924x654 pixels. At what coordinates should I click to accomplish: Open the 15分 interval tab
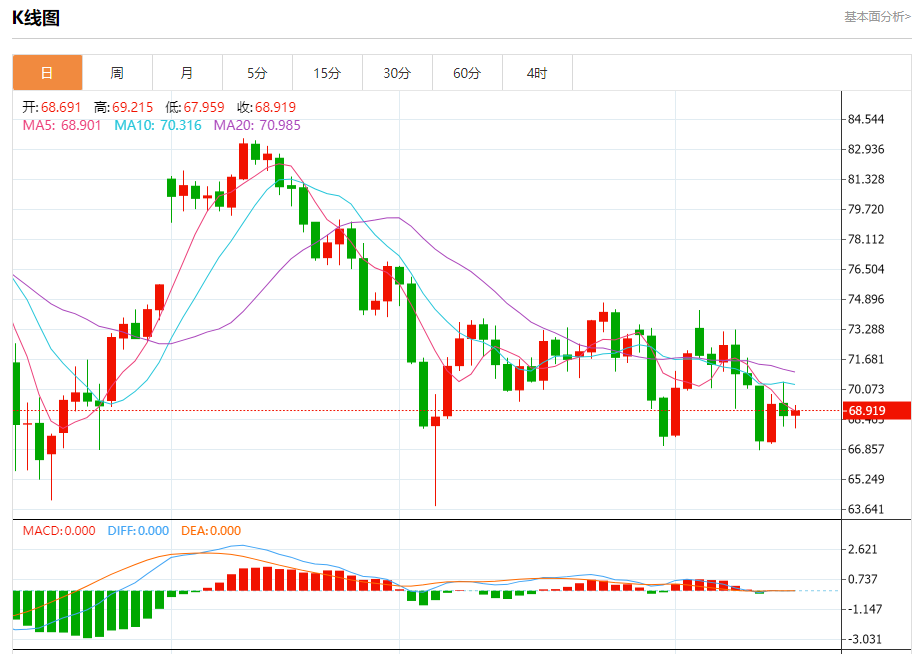tap(327, 73)
